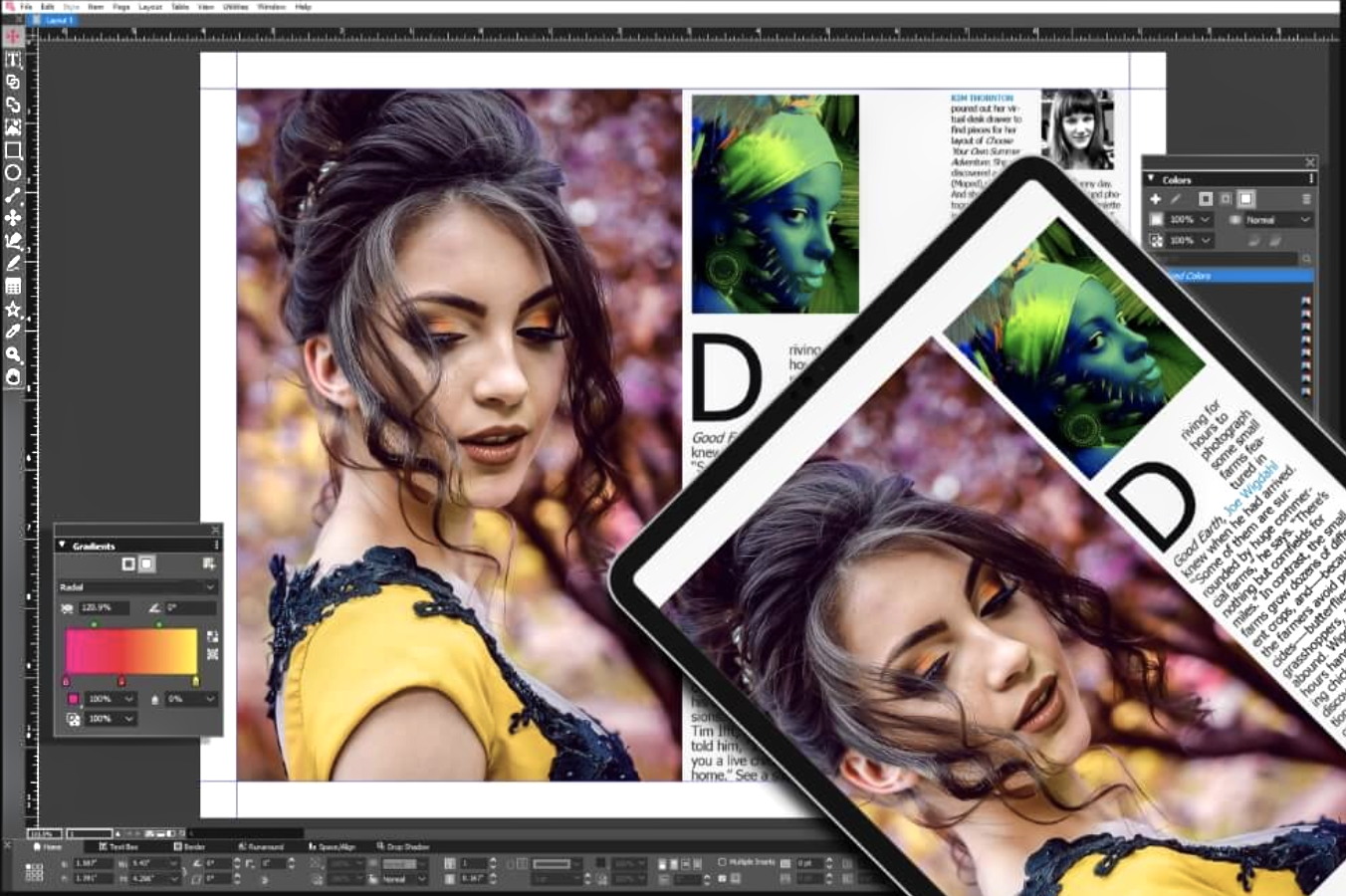Viewport: 1346px width, 896px height.
Task: Select the Zoom magnifier tool
Action: point(13,354)
